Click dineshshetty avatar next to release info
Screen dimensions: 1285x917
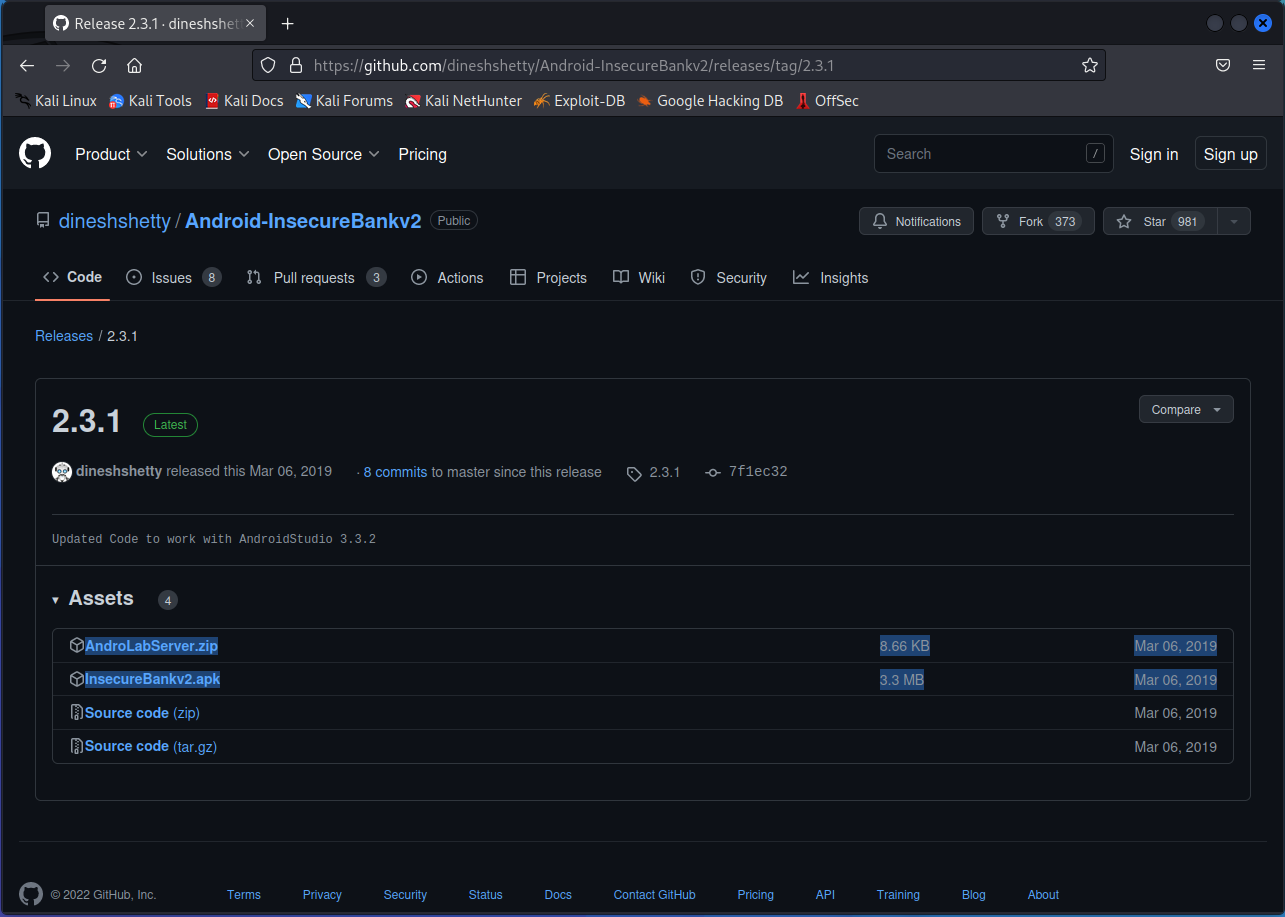point(62,472)
